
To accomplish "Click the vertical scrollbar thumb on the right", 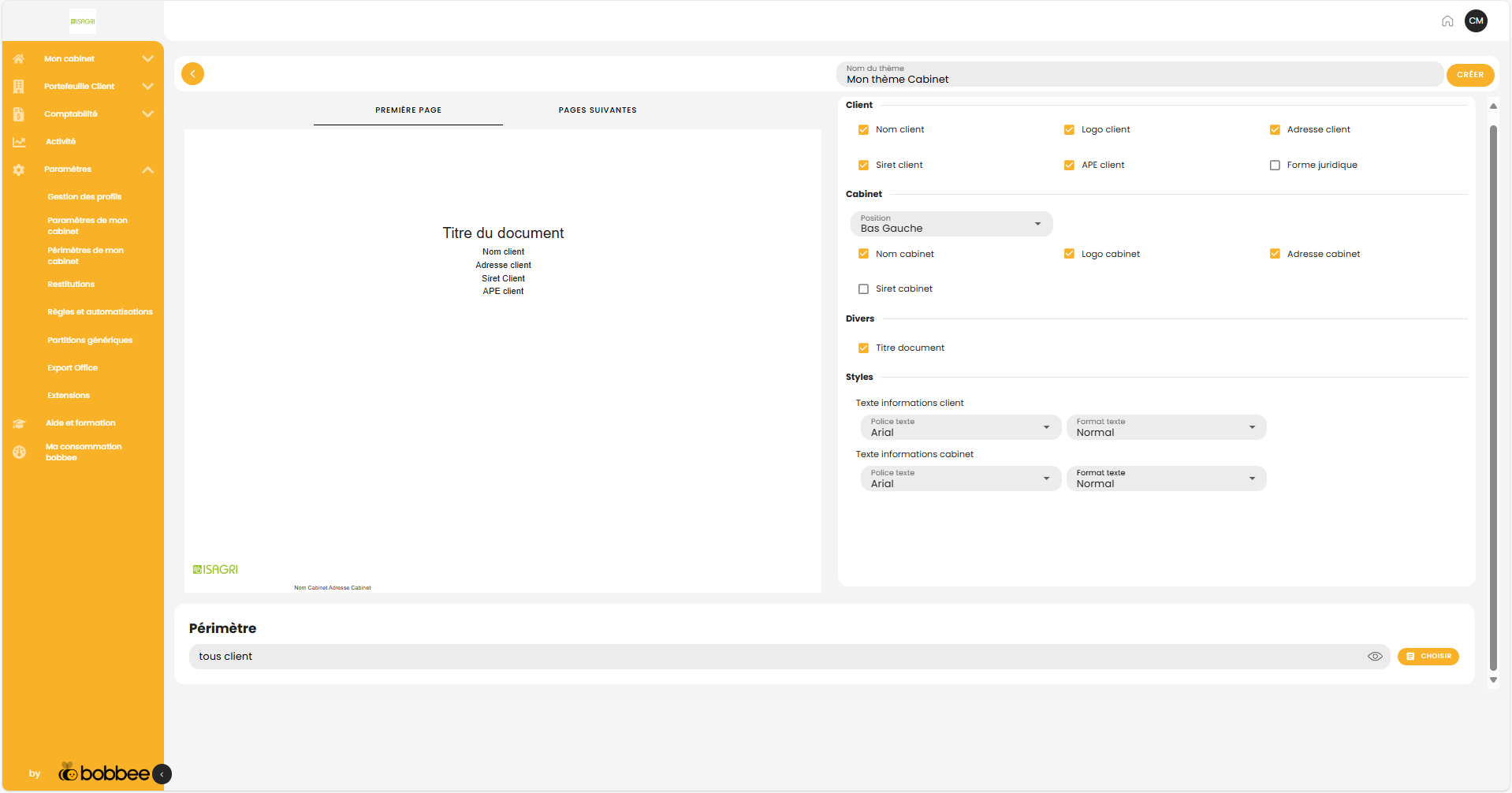I will (1493, 398).
